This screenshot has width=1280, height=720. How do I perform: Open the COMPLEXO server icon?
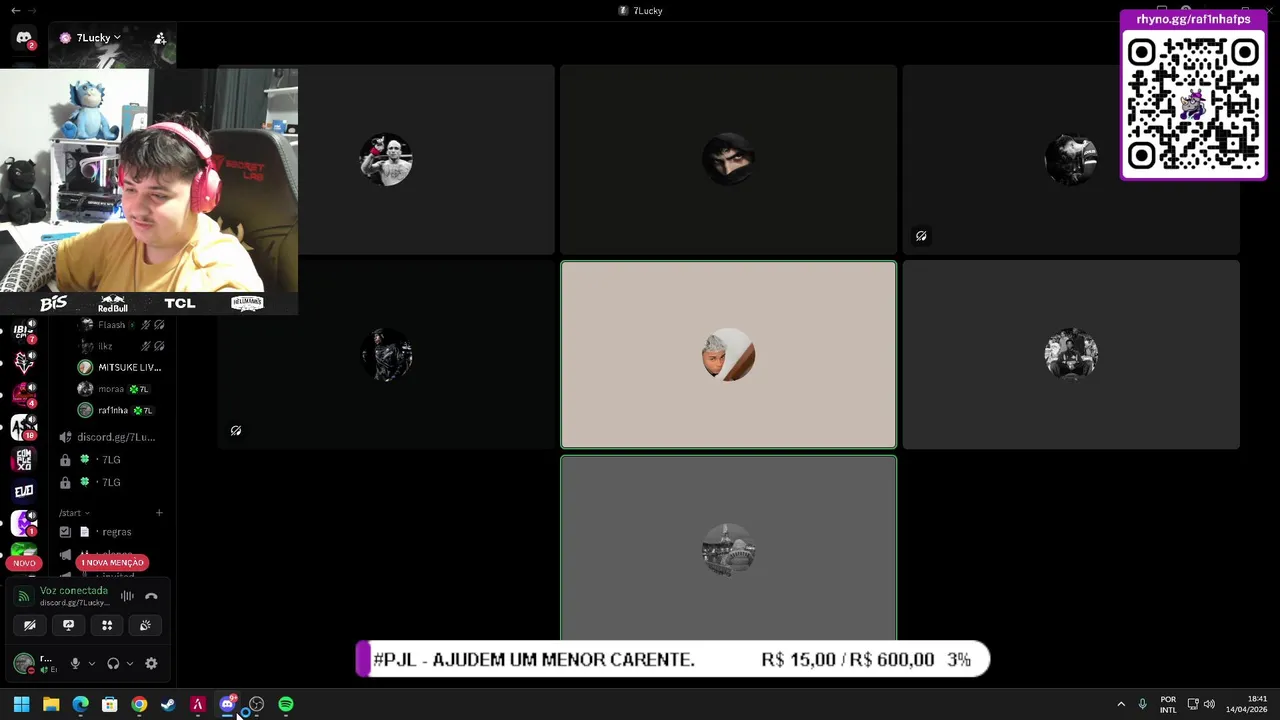click(24, 459)
